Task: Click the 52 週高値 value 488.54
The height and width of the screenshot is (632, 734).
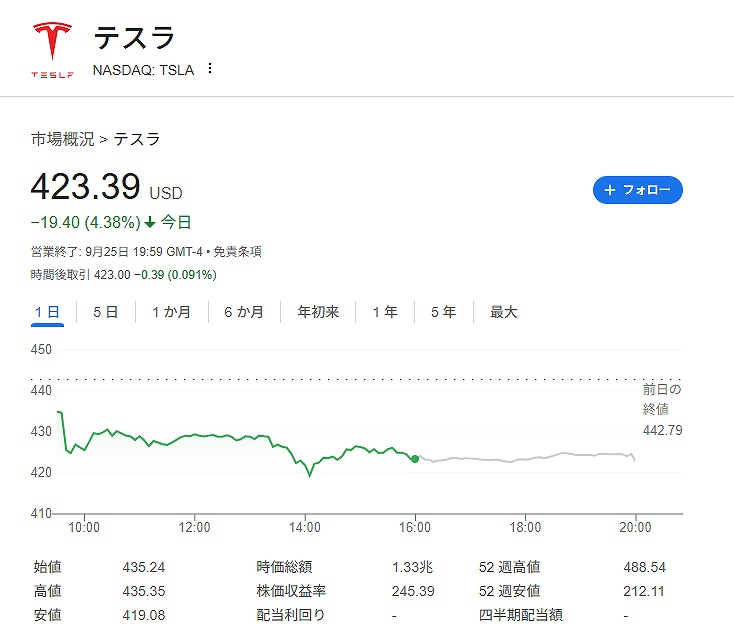Action: click(643, 567)
